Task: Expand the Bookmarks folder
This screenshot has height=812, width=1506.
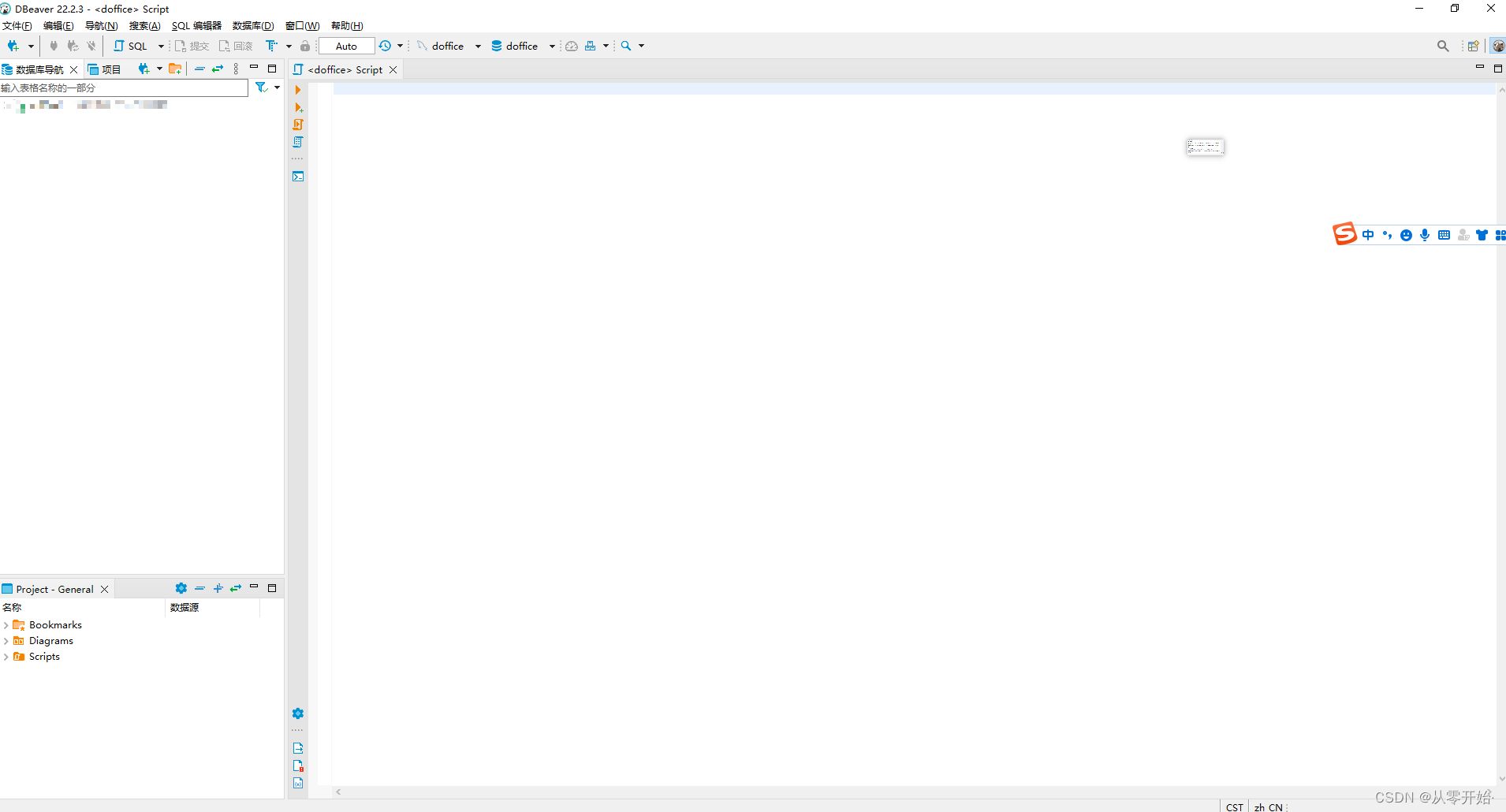Action: (6, 625)
